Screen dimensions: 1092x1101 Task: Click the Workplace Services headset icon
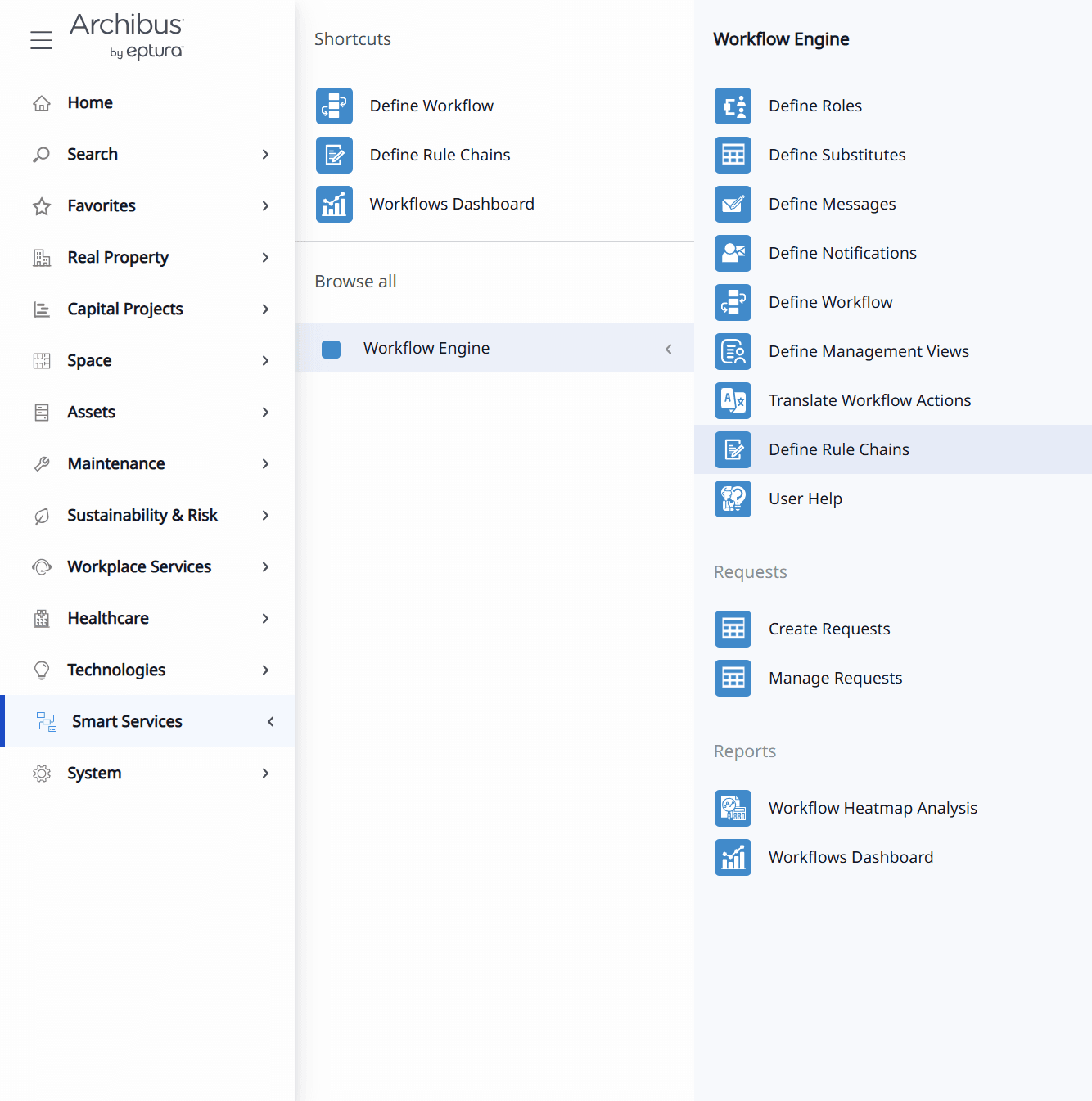[x=42, y=567]
